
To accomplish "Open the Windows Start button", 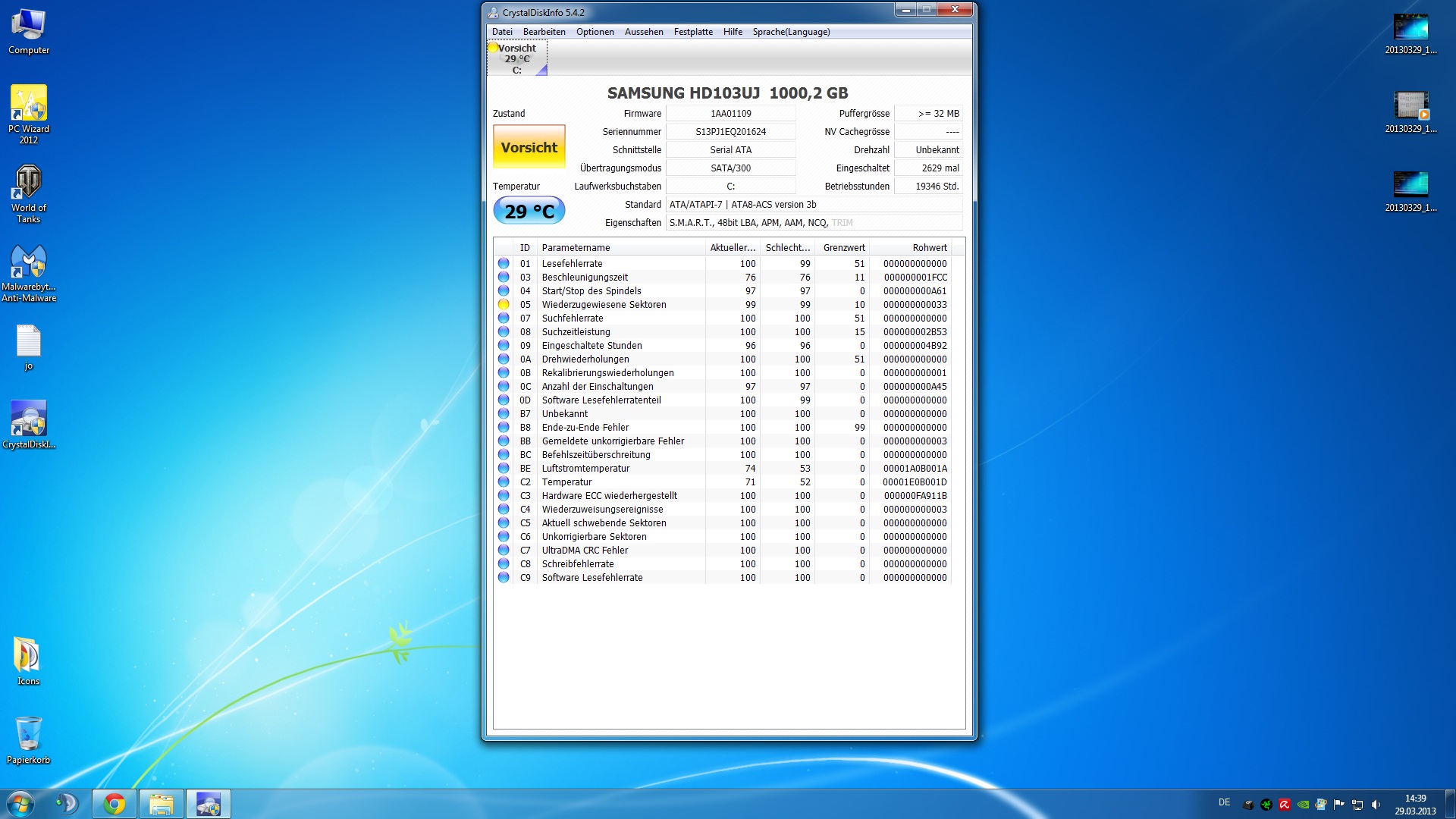I will click(x=20, y=804).
